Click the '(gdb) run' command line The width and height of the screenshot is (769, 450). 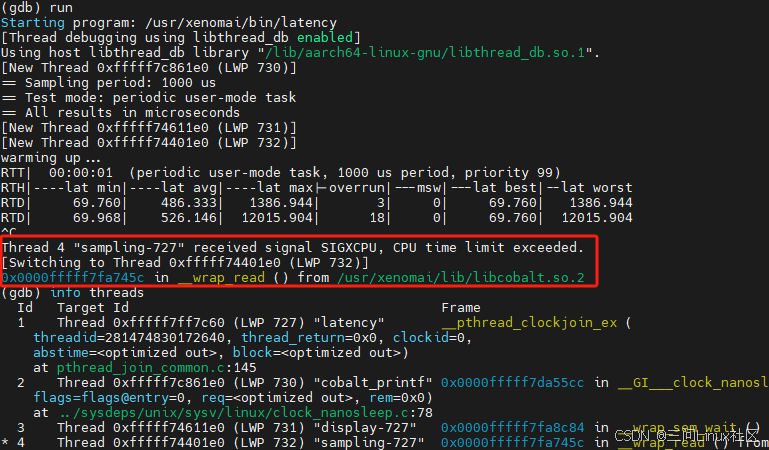[x=37, y=8]
